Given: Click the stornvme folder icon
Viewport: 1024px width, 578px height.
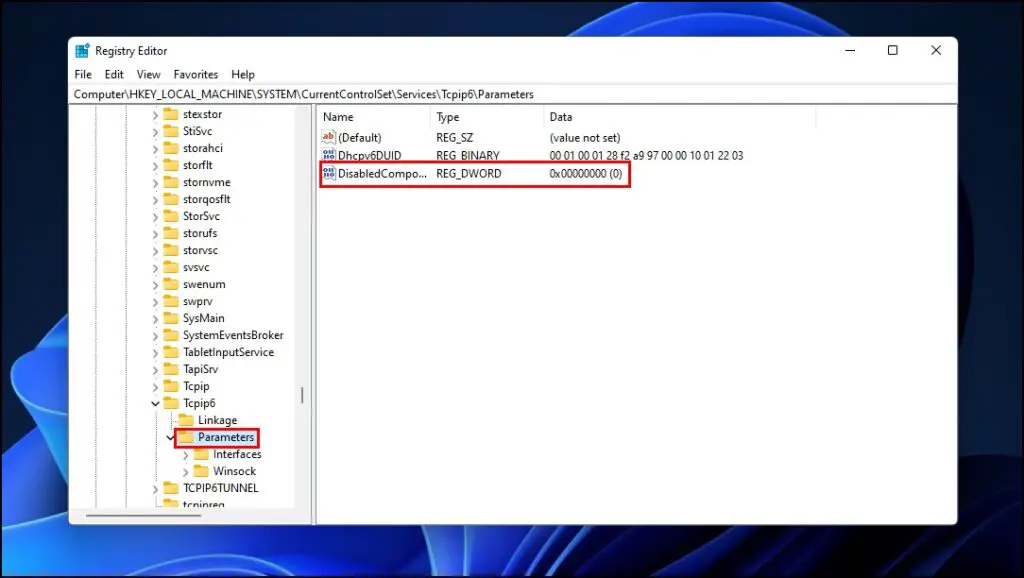Looking at the screenshot, I should [171, 182].
